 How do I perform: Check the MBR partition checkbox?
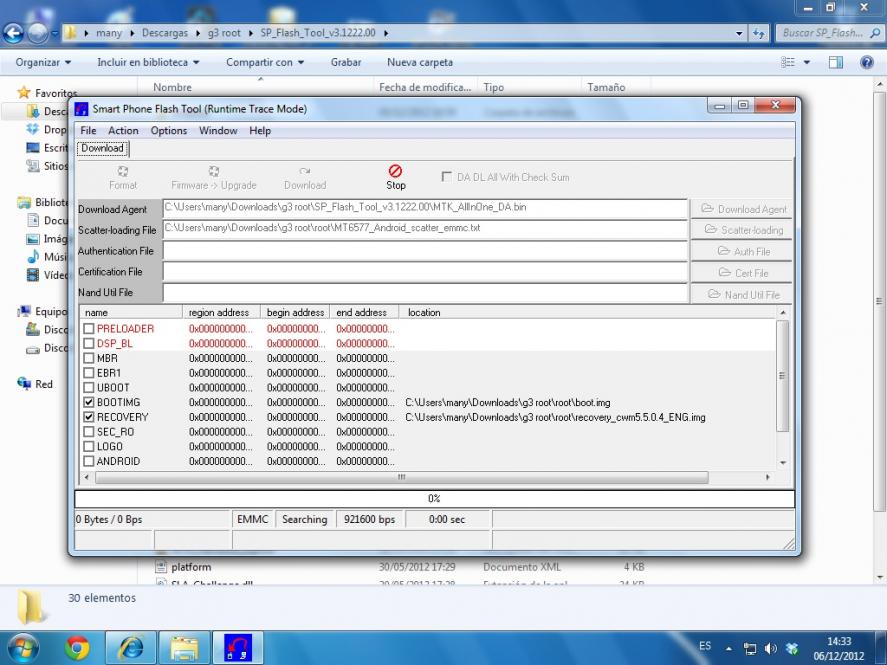[89, 358]
